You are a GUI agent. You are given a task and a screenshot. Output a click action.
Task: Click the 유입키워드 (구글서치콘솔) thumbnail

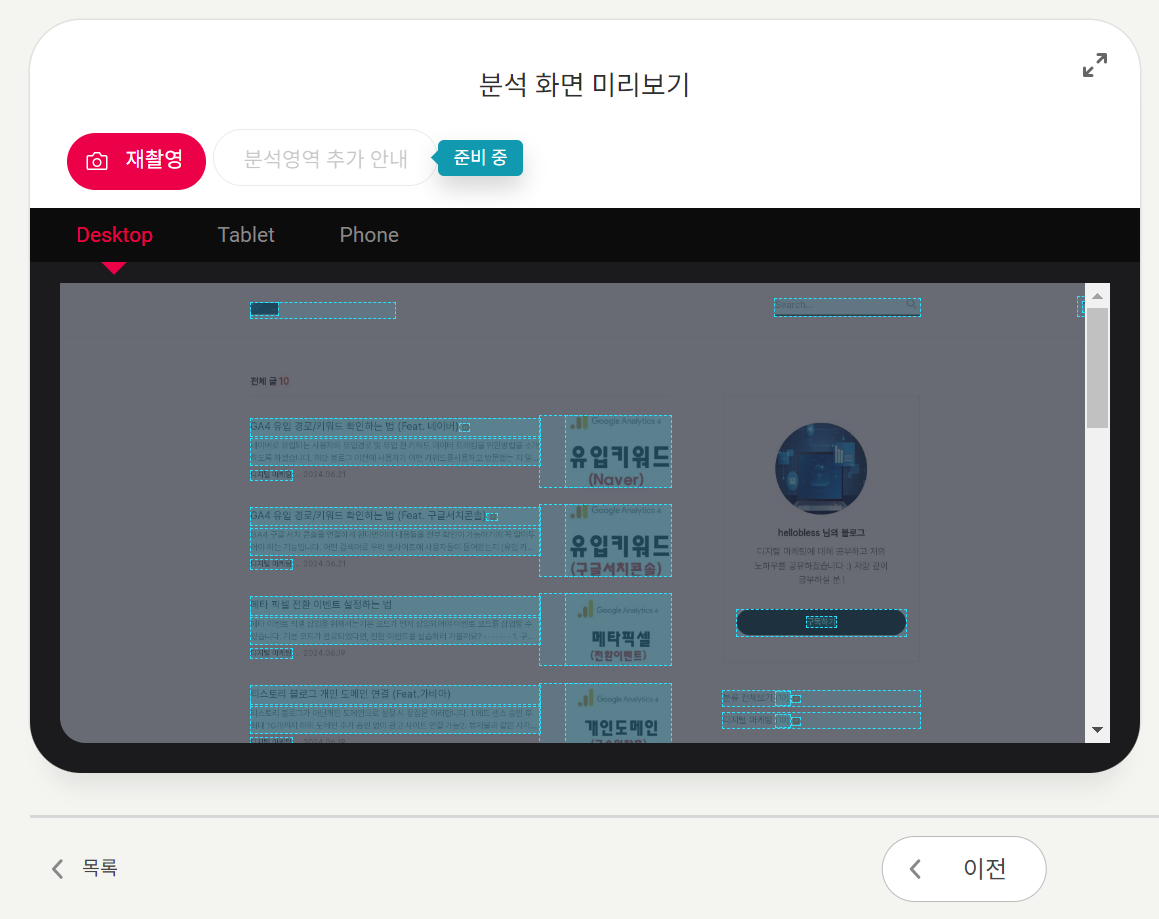point(619,541)
